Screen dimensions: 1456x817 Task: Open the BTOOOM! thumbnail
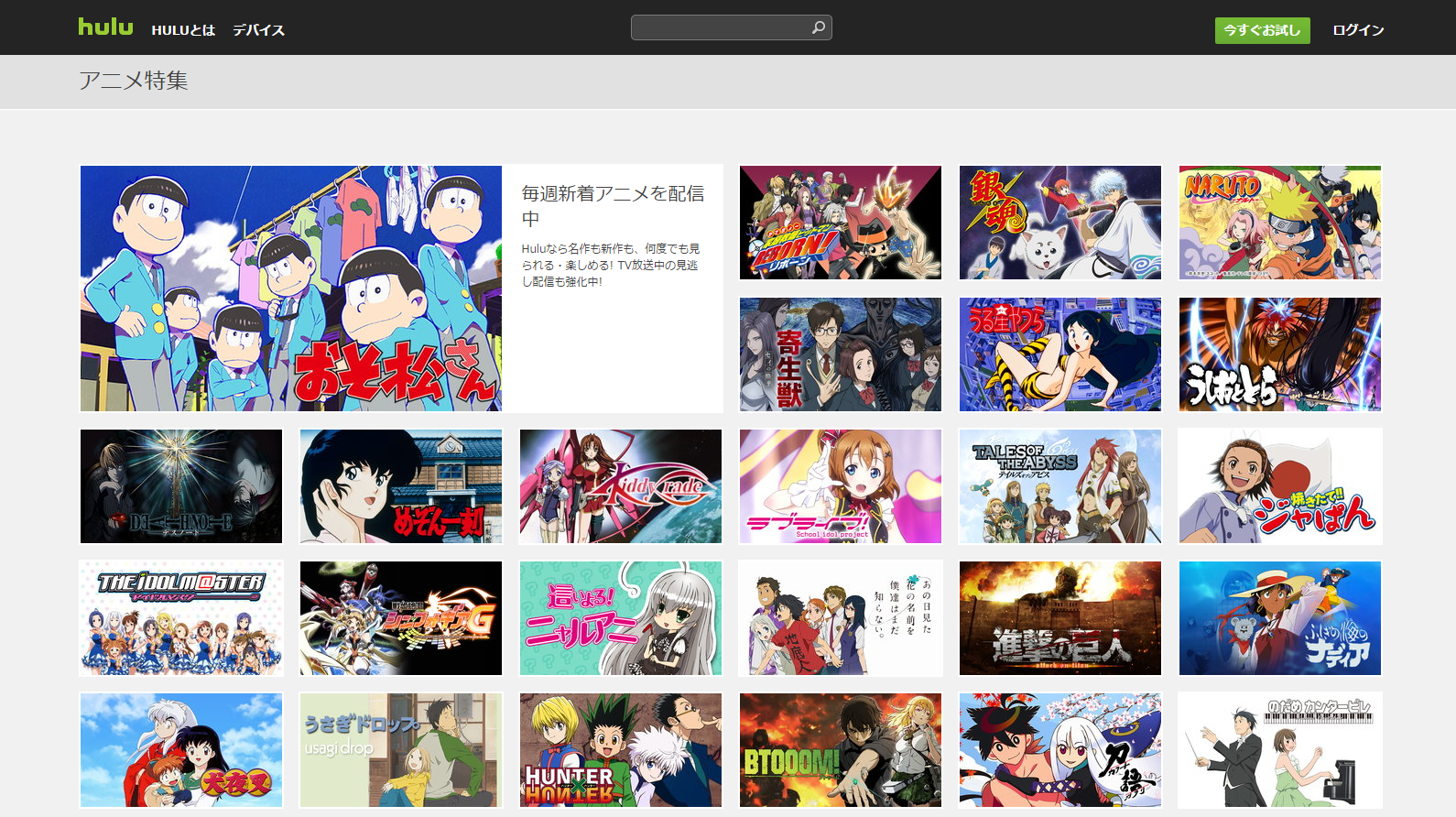point(840,750)
